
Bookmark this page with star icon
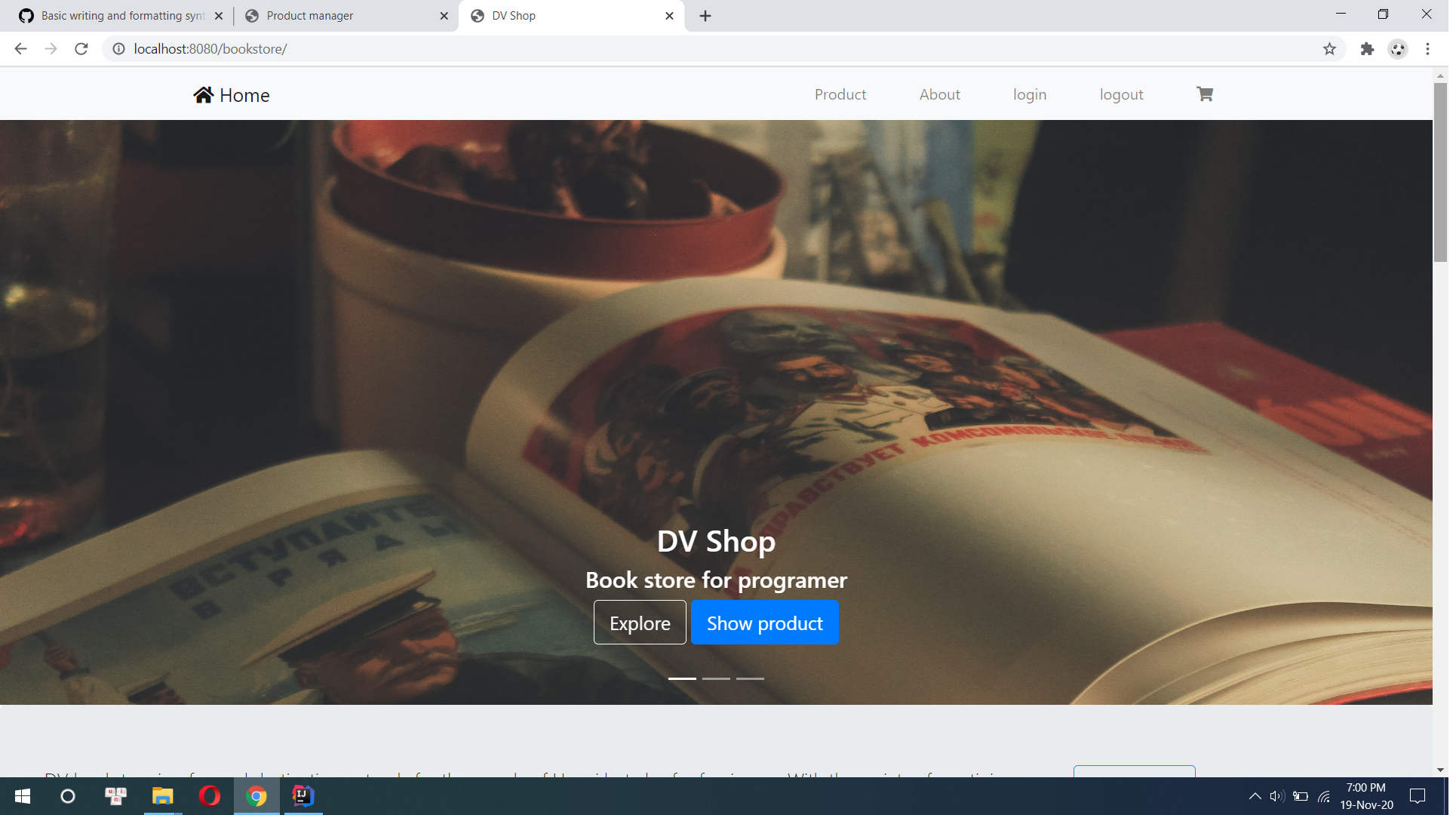[1329, 49]
